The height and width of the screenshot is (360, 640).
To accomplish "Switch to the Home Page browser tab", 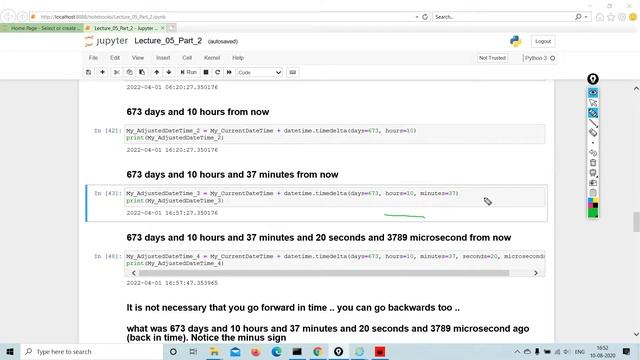I will [x=41, y=28].
